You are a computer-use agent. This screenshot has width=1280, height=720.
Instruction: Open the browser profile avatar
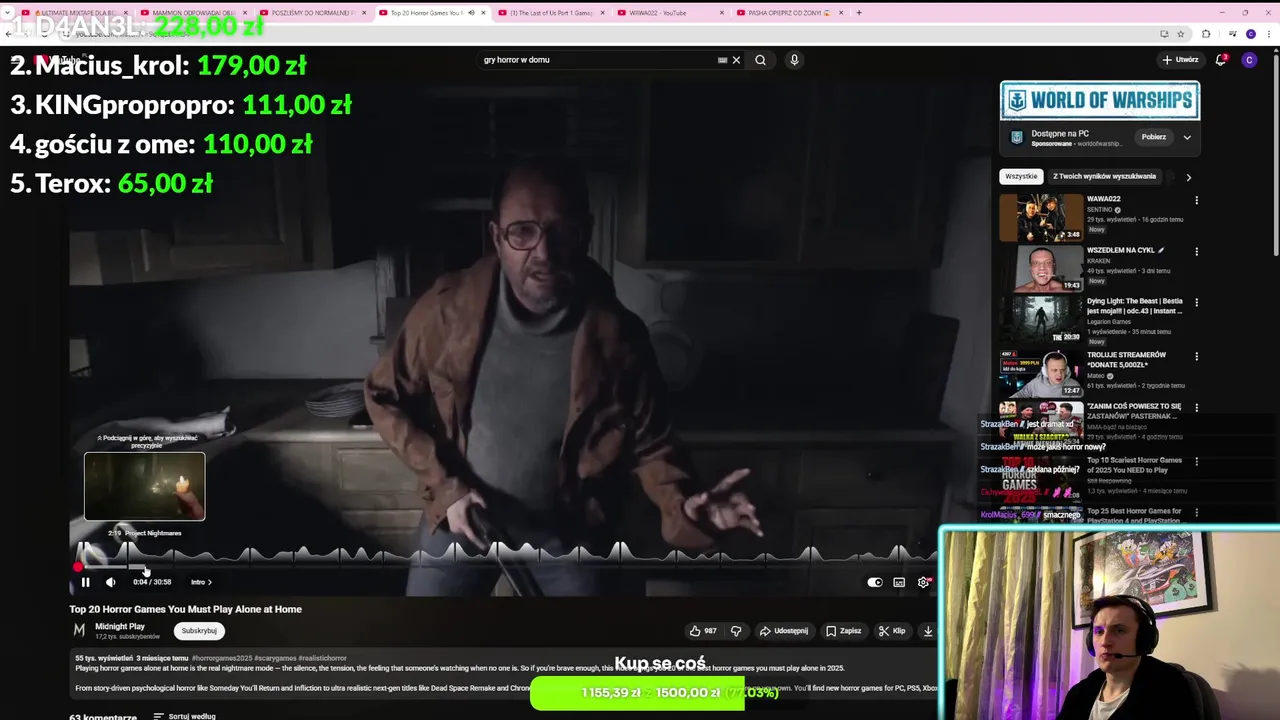click(x=1250, y=34)
